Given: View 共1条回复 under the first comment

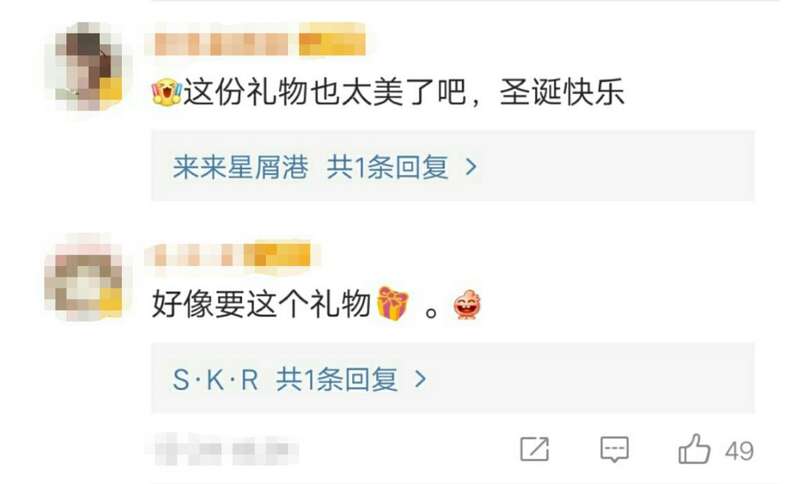Looking at the screenshot, I should pos(387,167).
